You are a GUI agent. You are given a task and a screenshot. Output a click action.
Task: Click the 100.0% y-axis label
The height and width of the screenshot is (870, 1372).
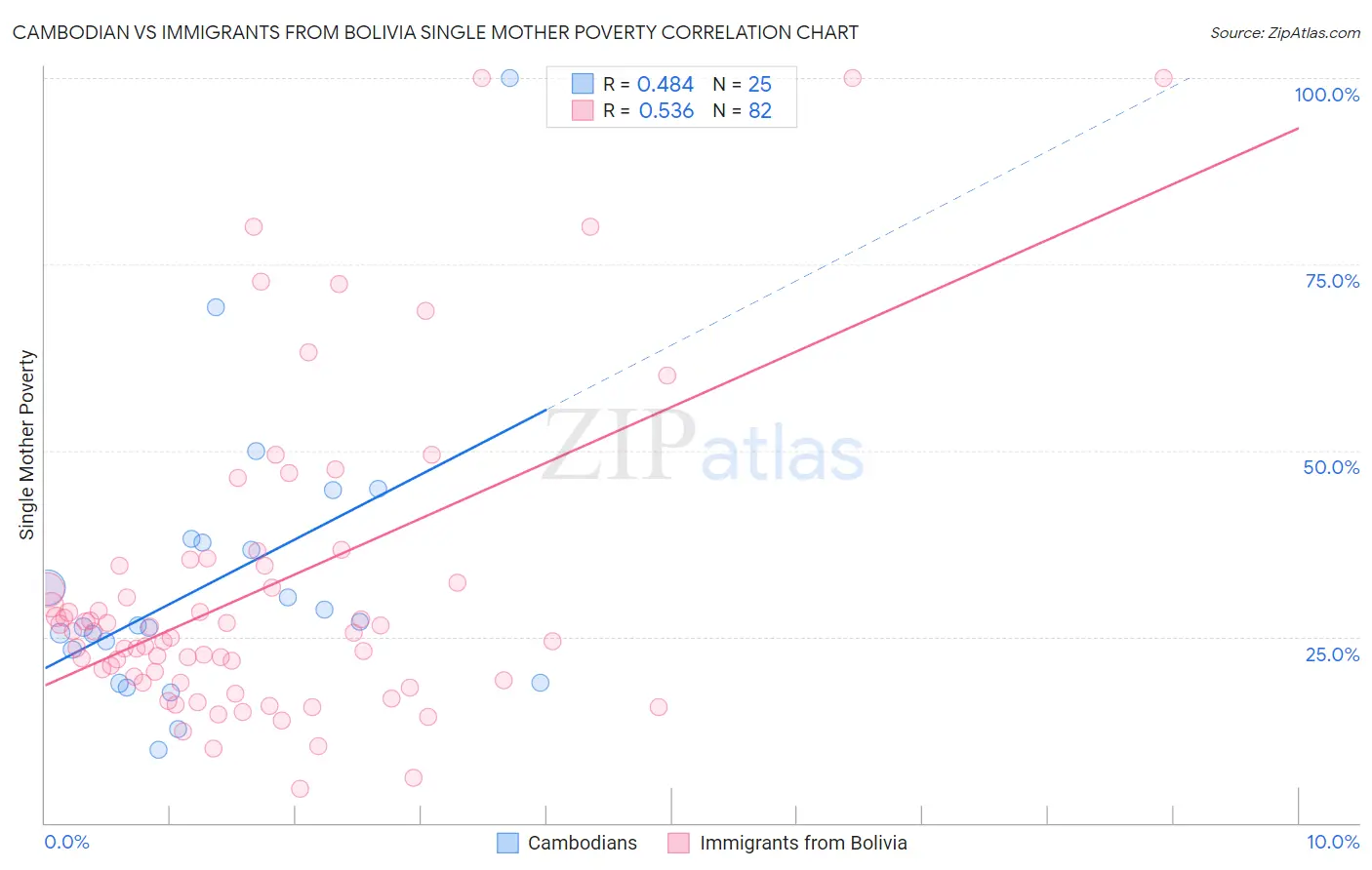coord(1327,95)
